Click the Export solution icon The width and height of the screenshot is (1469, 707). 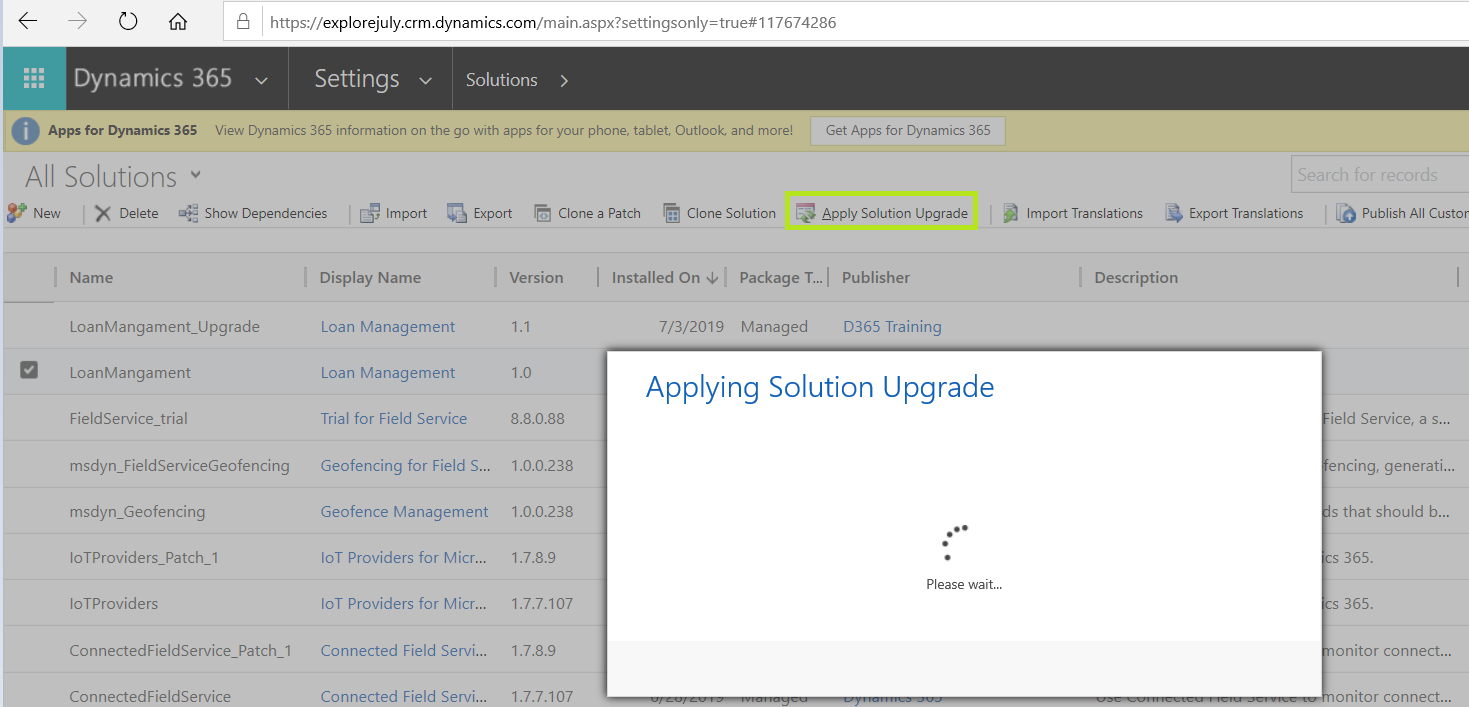pyautogui.click(x=457, y=213)
